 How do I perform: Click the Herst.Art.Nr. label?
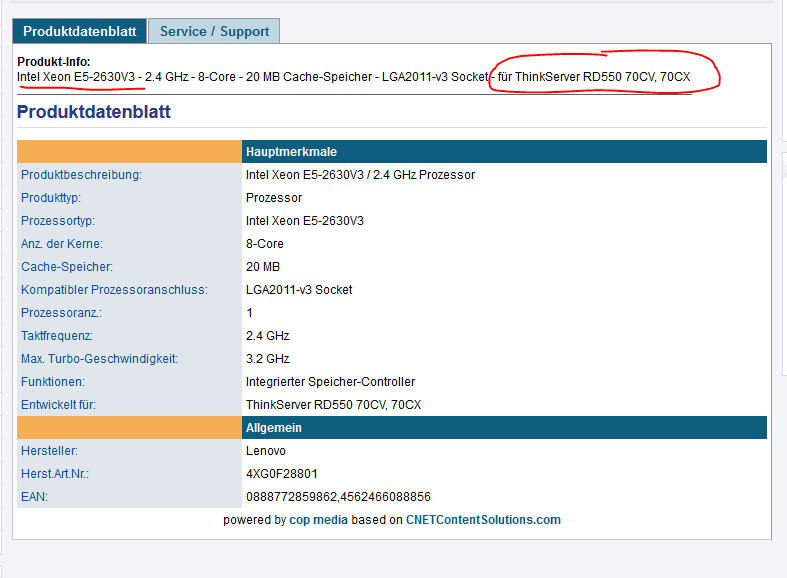55,474
